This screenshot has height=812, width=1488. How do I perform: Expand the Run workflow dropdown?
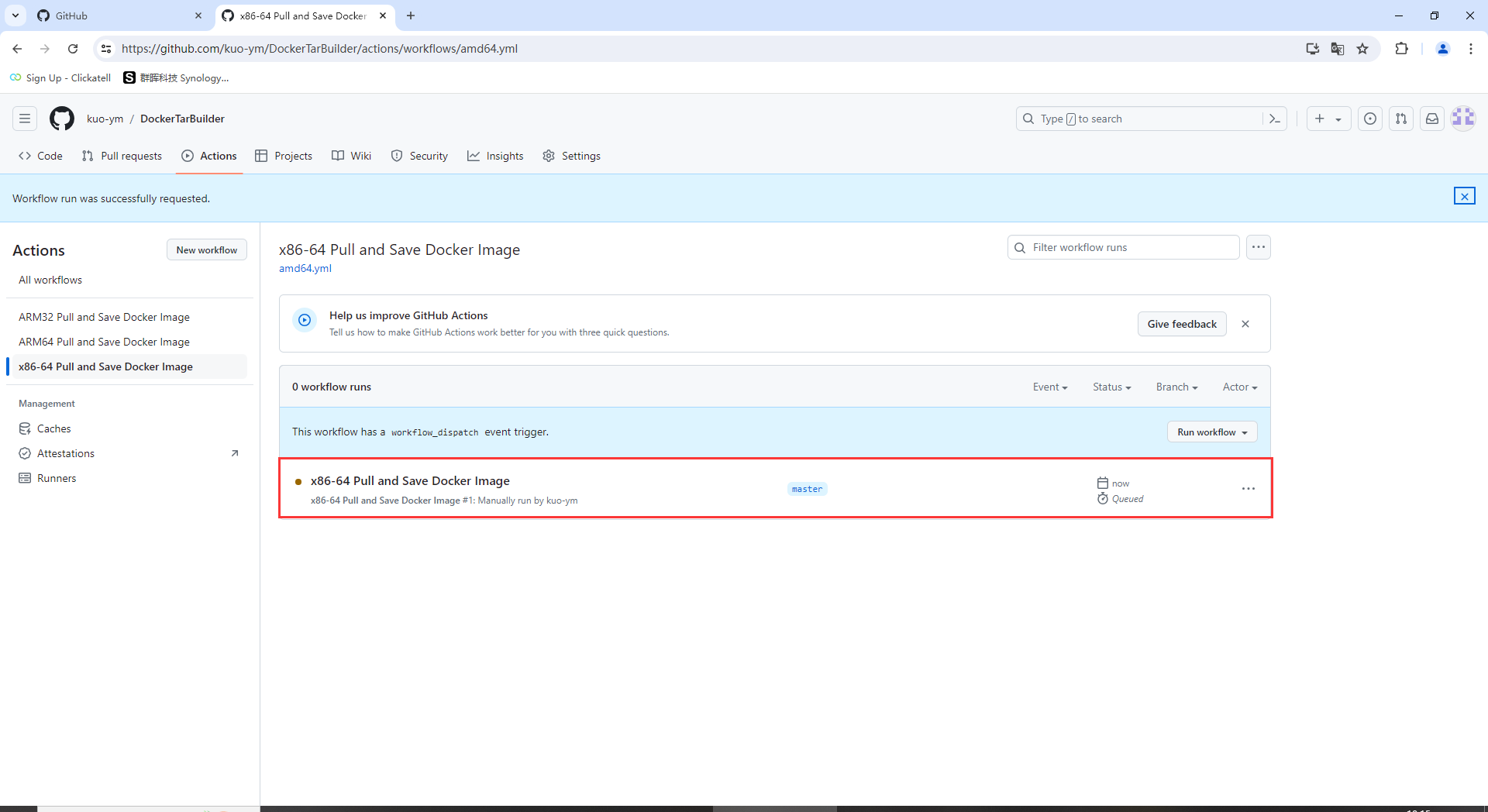[x=1212, y=432]
